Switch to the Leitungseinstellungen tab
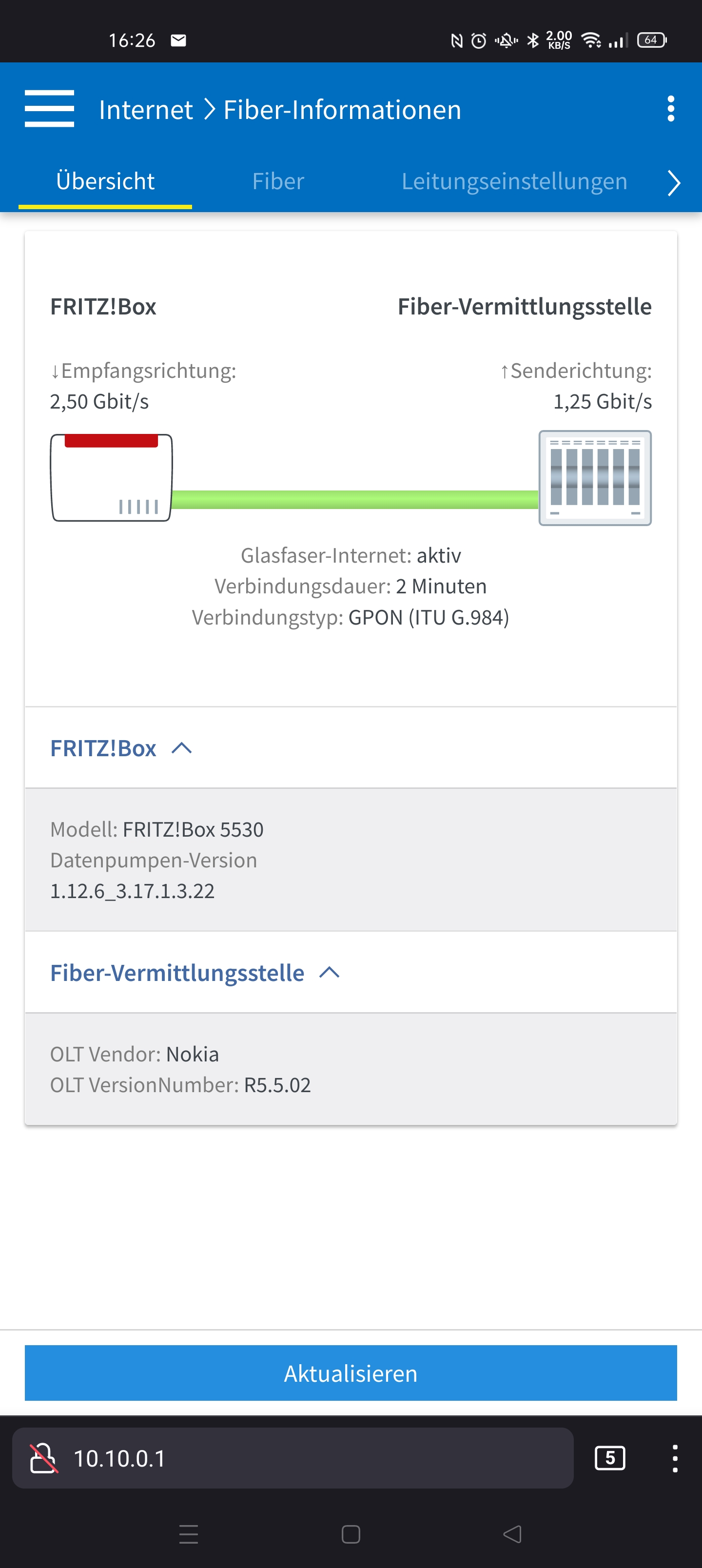 pos(514,181)
